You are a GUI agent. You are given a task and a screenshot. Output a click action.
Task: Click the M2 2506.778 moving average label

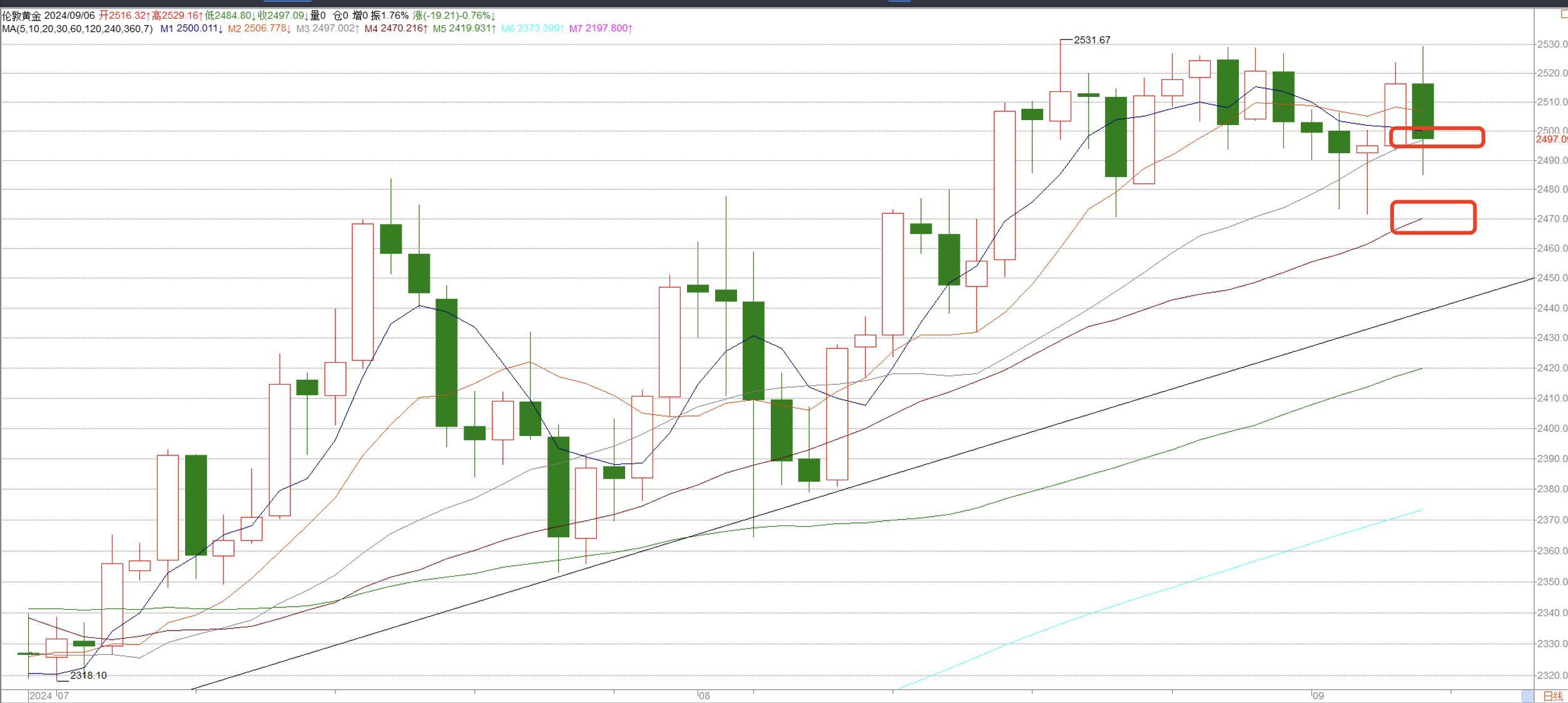click(x=260, y=29)
